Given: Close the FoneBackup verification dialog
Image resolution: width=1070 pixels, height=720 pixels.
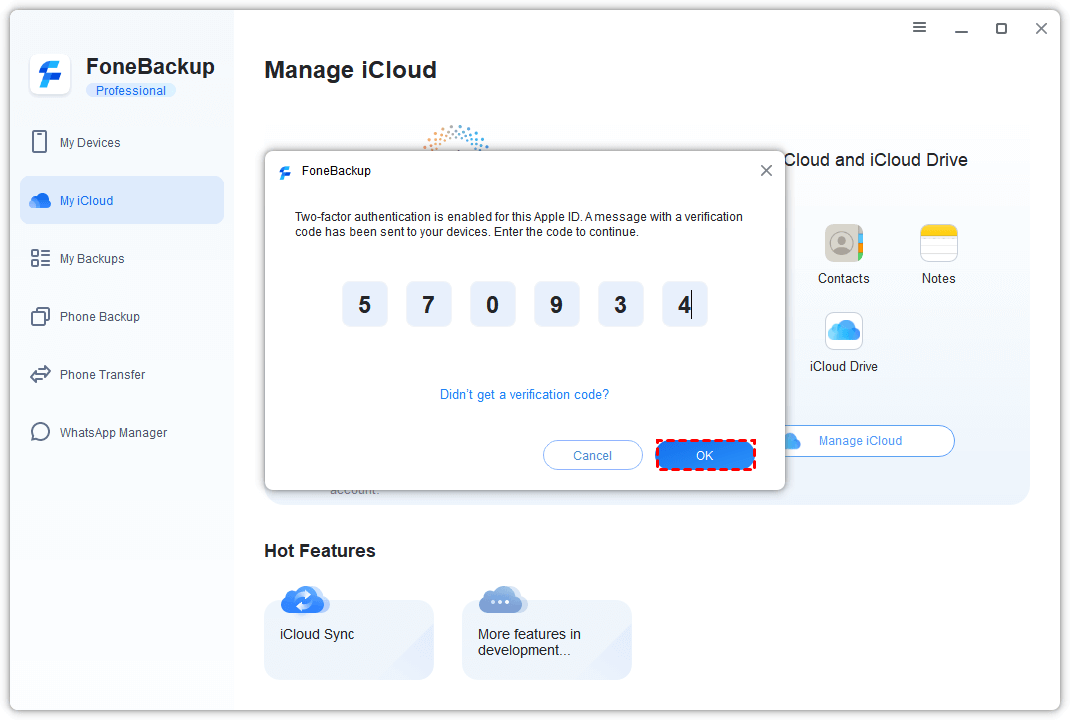Looking at the screenshot, I should point(766,171).
